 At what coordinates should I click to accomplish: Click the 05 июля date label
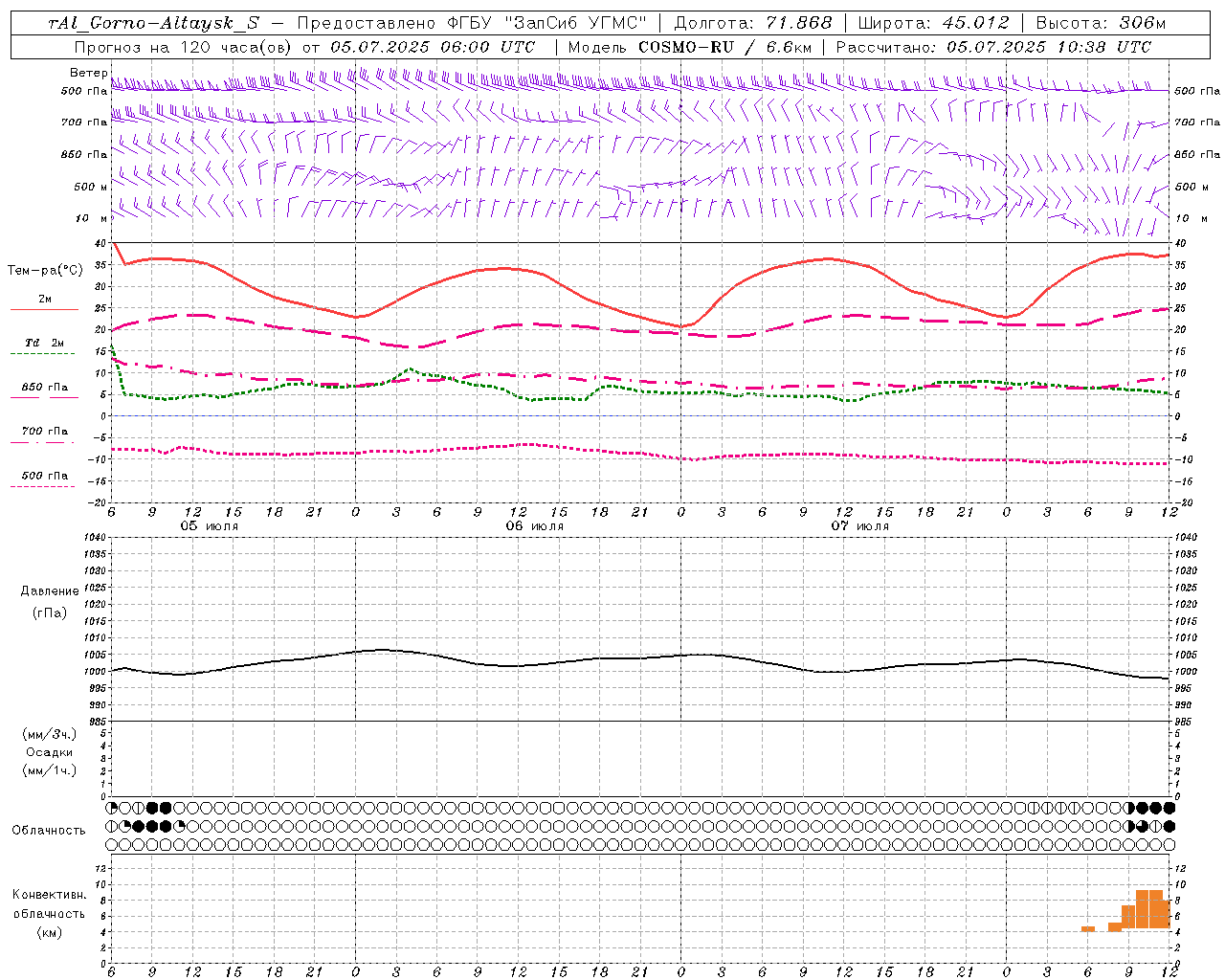click(x=210, y=526)
